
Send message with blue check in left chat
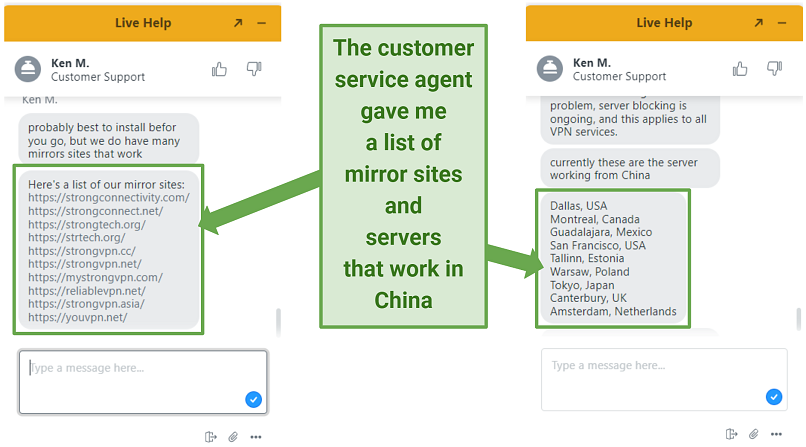click(253, 399)
